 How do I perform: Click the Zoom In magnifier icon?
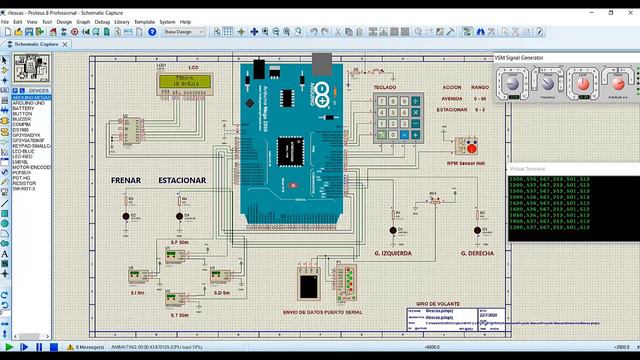click(265, 32)
